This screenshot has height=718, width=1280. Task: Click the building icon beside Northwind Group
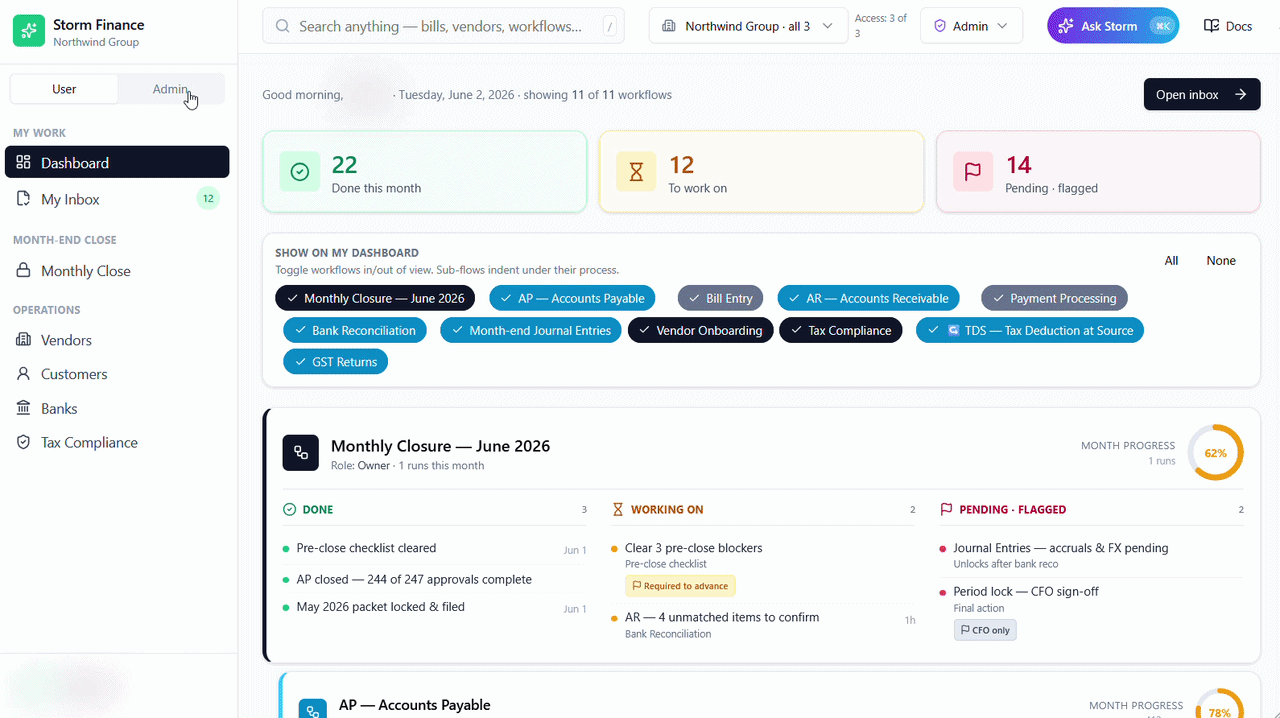(669, 26)
